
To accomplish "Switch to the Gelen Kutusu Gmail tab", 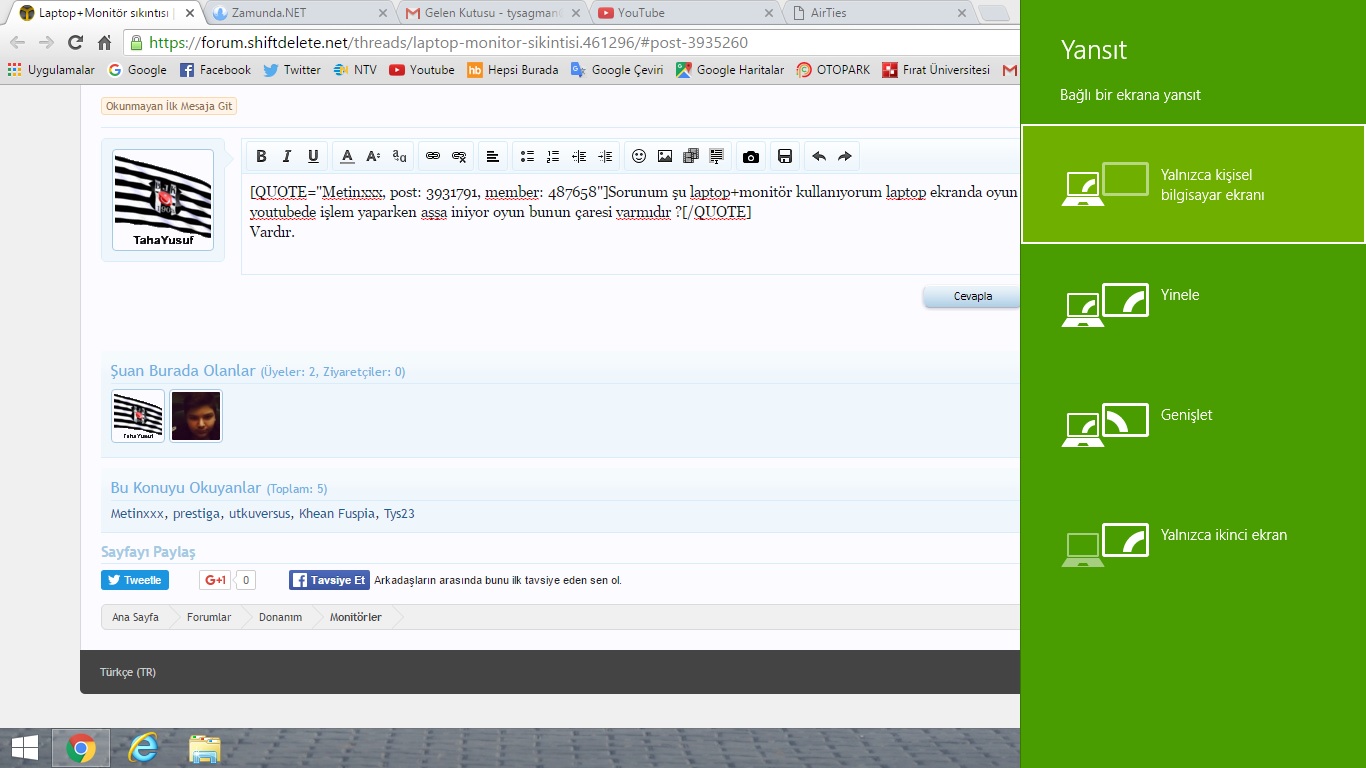I will pyautogui.click(x=491, y=13).
